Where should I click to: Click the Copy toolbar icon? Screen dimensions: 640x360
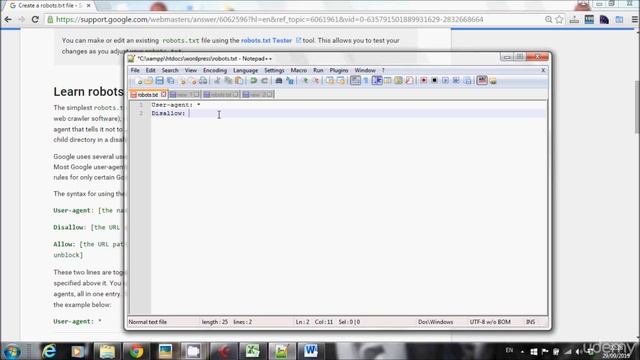[228, 81]
